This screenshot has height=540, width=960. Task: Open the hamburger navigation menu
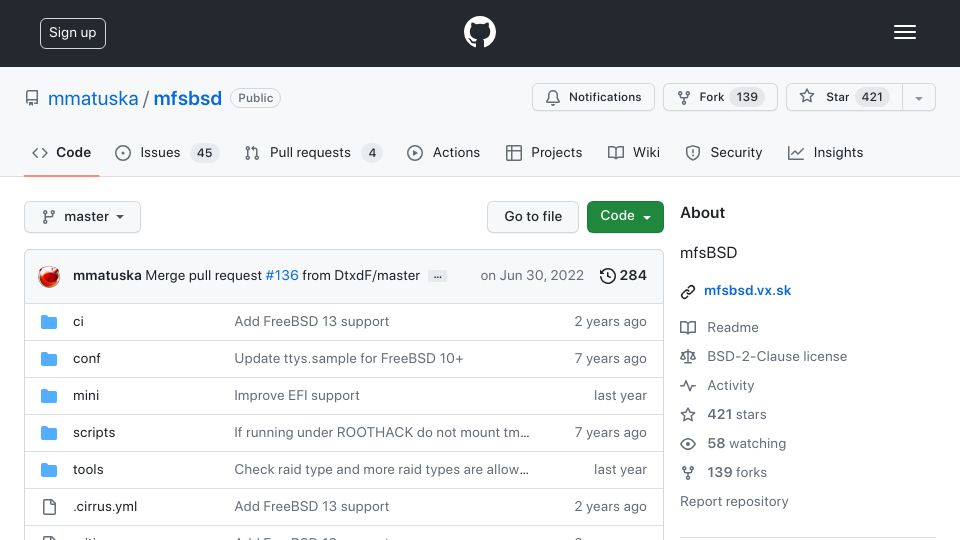click(904, 32)
